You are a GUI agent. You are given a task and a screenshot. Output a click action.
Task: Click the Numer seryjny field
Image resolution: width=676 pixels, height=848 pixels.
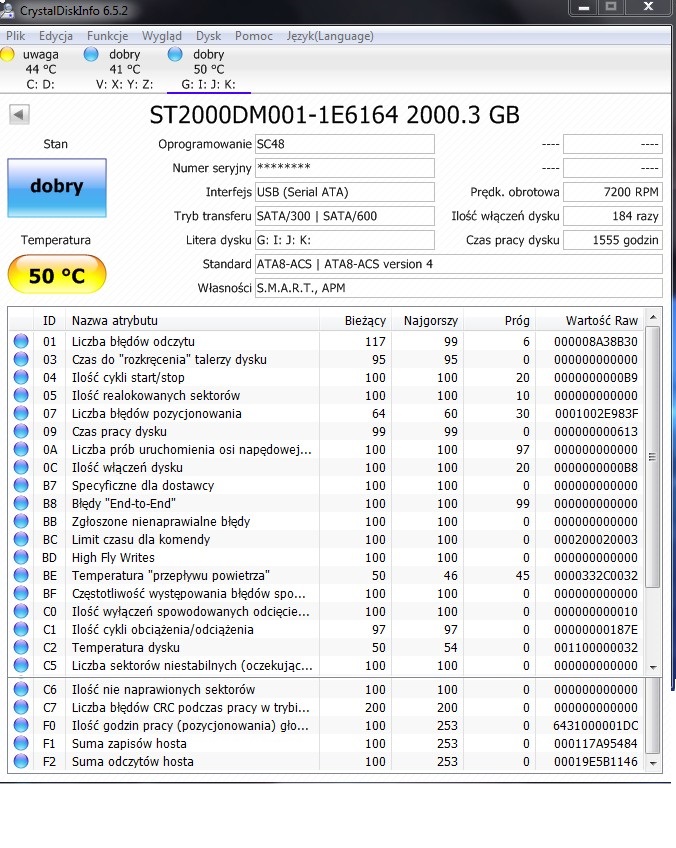click(344, 168)
